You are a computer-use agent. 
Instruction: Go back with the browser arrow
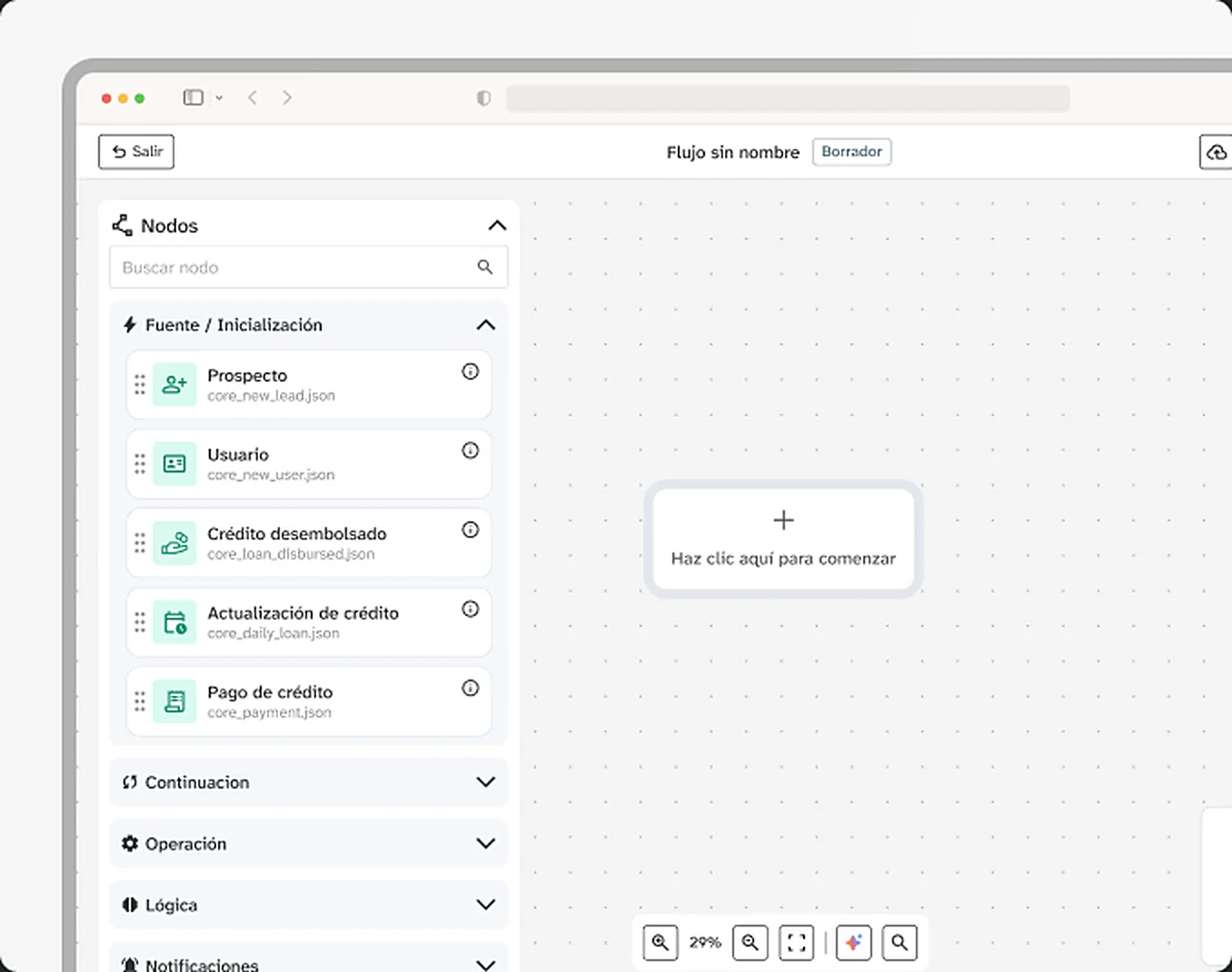click(x=253, y=97)
